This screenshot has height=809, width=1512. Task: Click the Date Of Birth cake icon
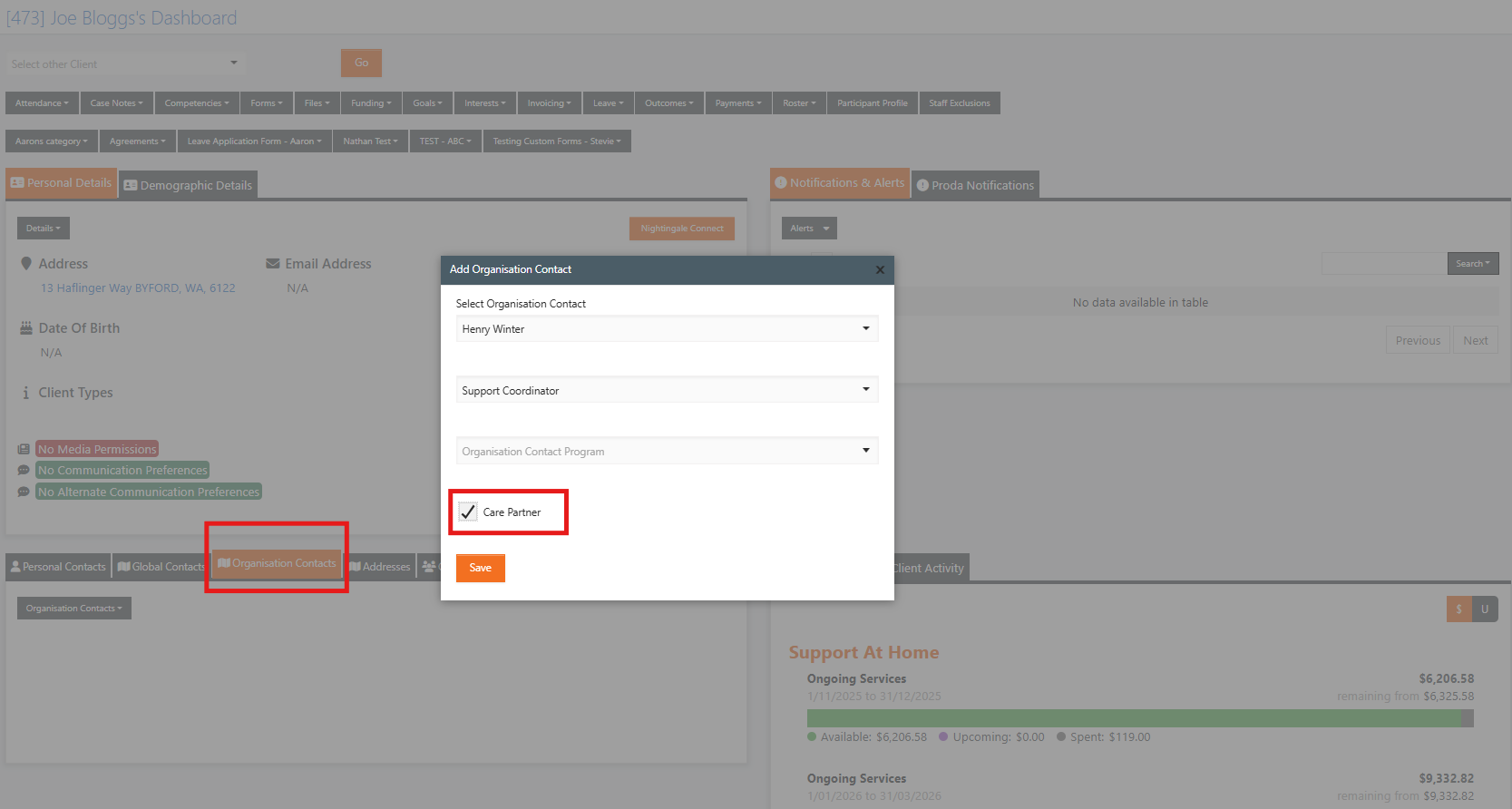click(x=26, y=328)
